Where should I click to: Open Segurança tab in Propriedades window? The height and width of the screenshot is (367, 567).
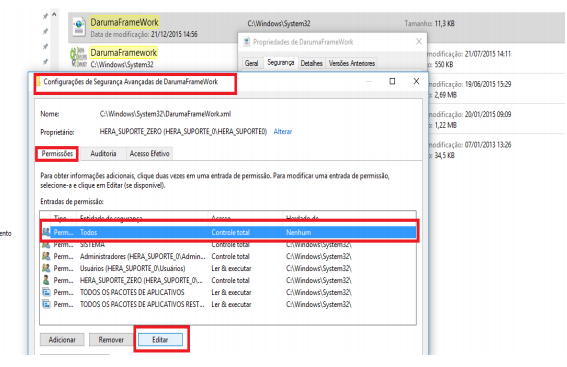pos(281,63)
